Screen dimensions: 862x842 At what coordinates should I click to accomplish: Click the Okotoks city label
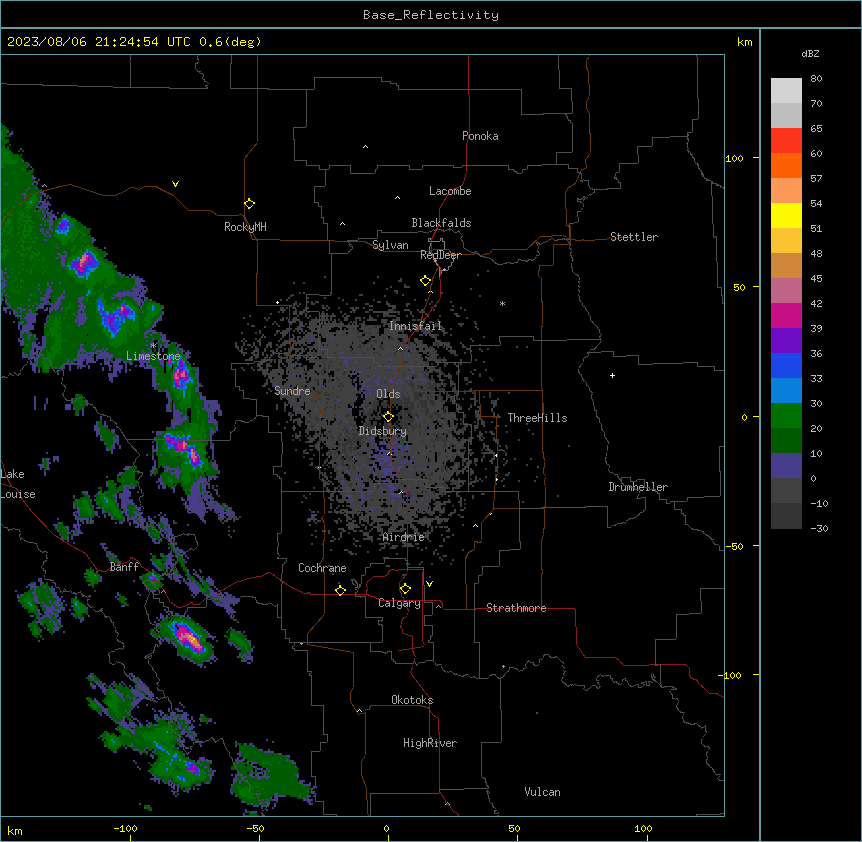(x=412, y=700)
